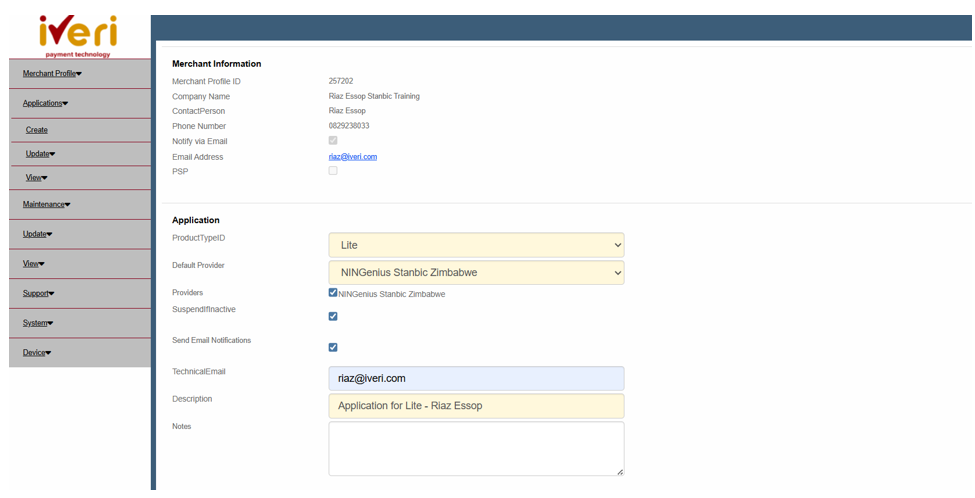Expand the View menu above Support
Image resolution: width=975 pixels, height=498 pixels.
[34, 264]
